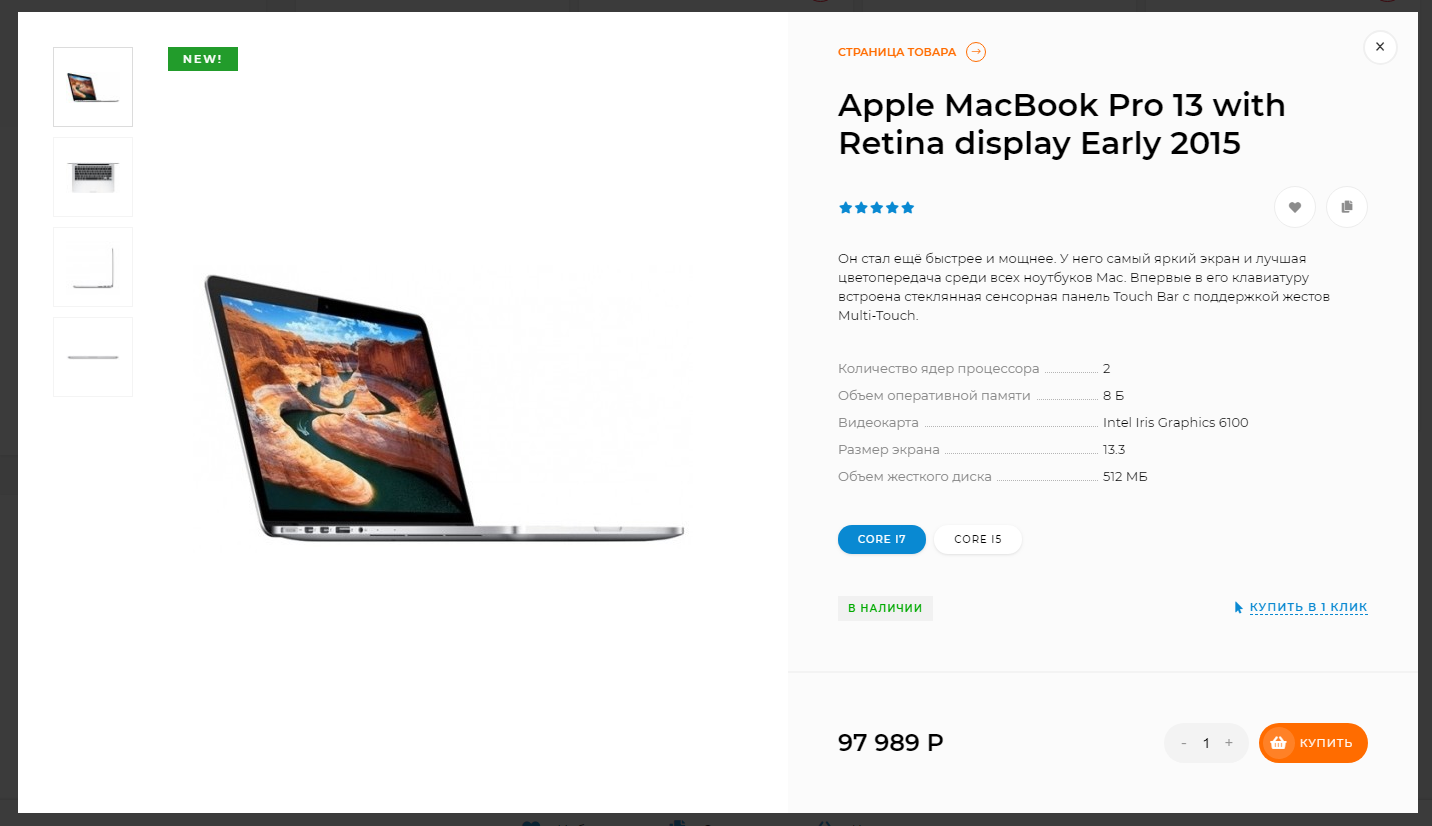Click the arrow icon beside Страница товара
This screenshot has width=1432, height=826.
(x=976, y=52)
